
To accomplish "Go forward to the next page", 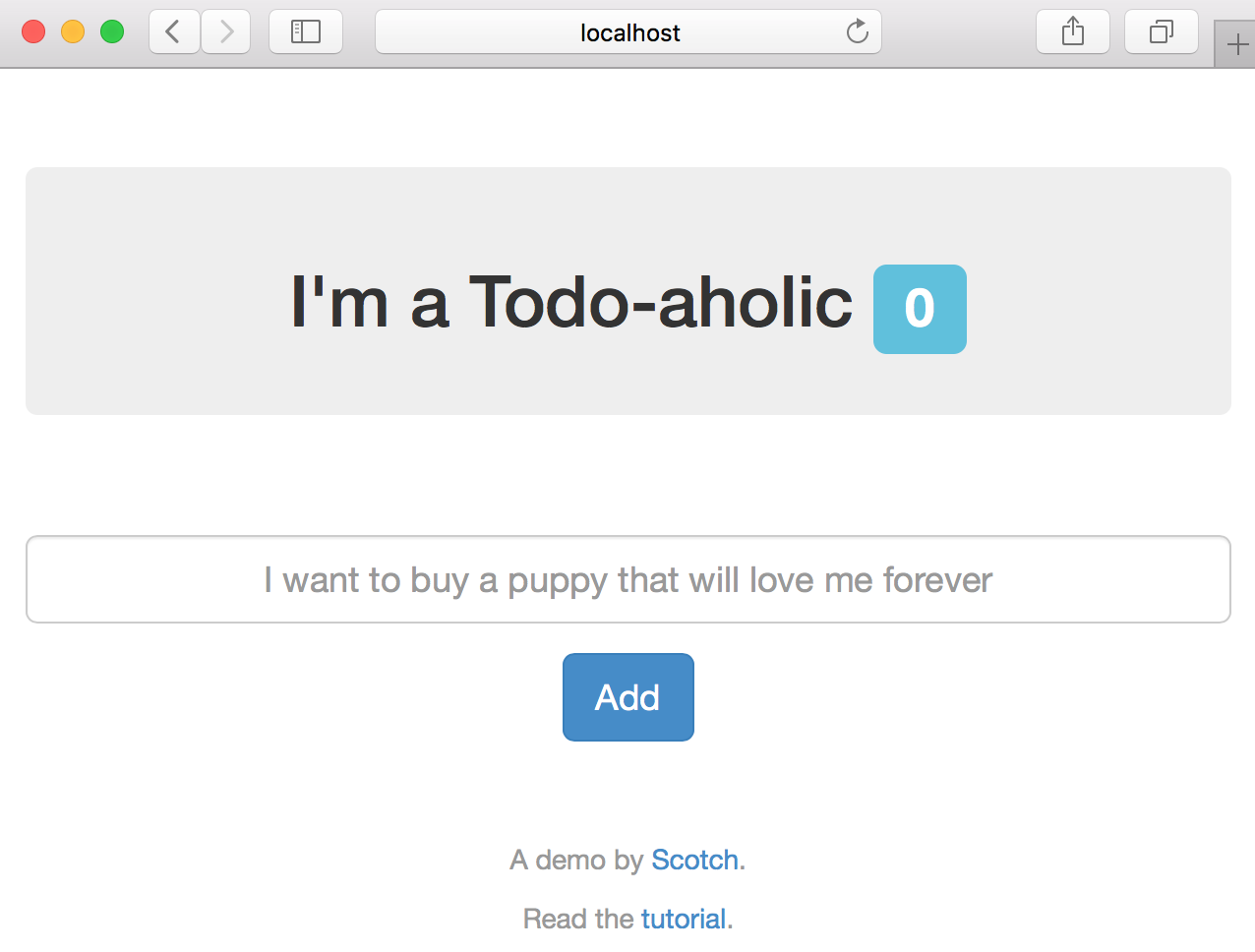I will [226, 32].
